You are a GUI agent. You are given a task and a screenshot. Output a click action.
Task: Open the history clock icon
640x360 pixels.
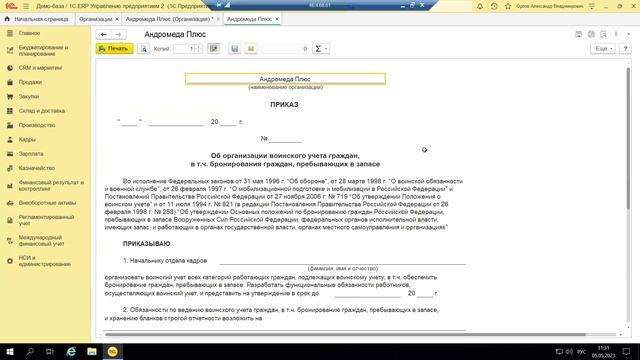point(494,6)
